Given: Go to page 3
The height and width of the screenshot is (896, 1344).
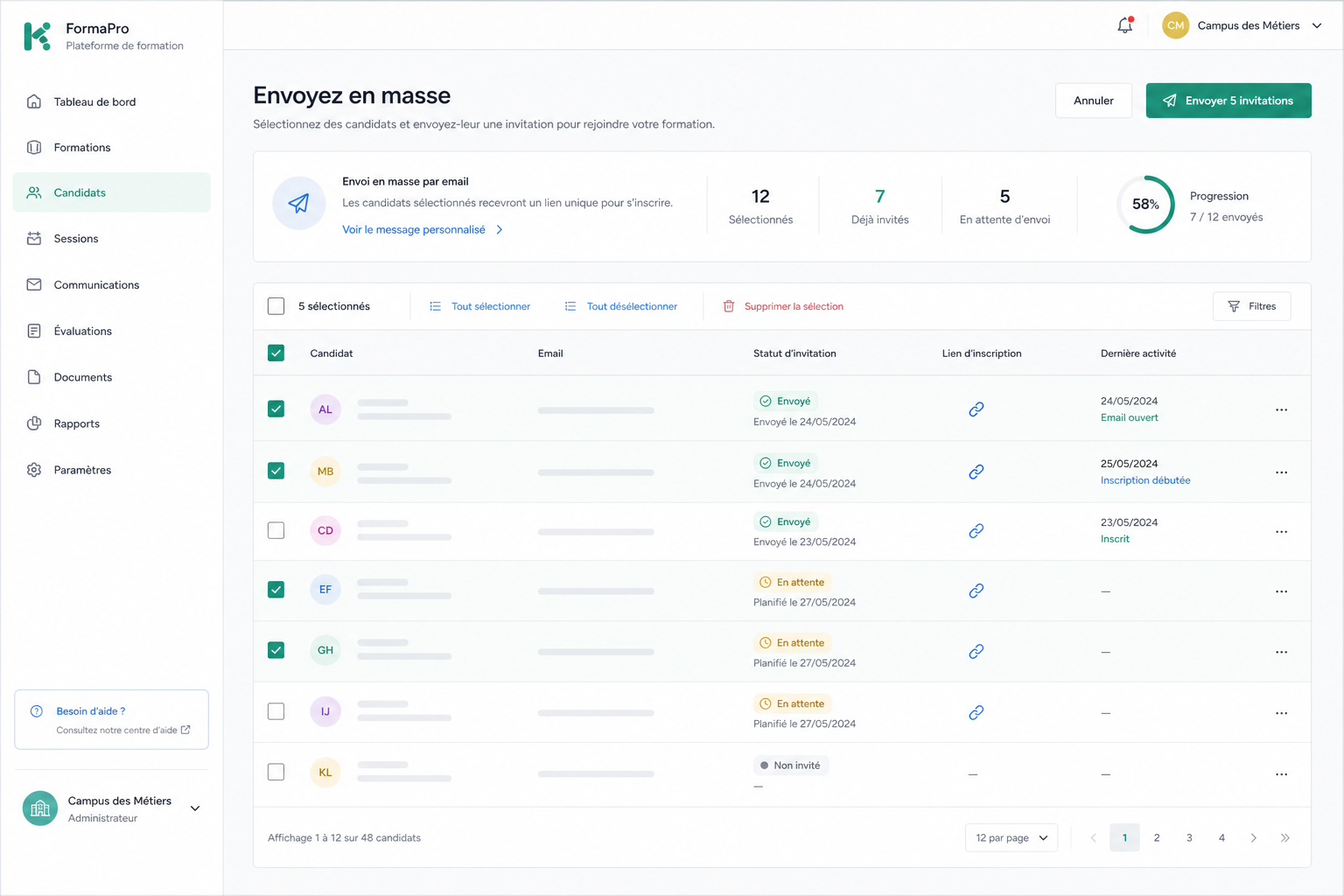Looking at the screenshot, I should tap(1189, 838).
